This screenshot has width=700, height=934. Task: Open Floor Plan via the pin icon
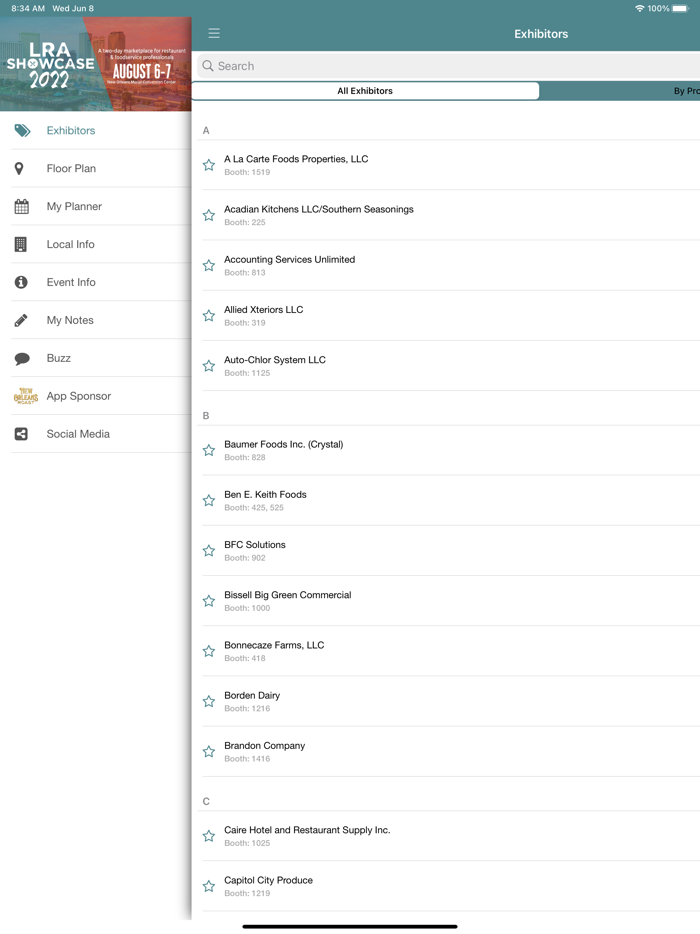click(19, 169)
